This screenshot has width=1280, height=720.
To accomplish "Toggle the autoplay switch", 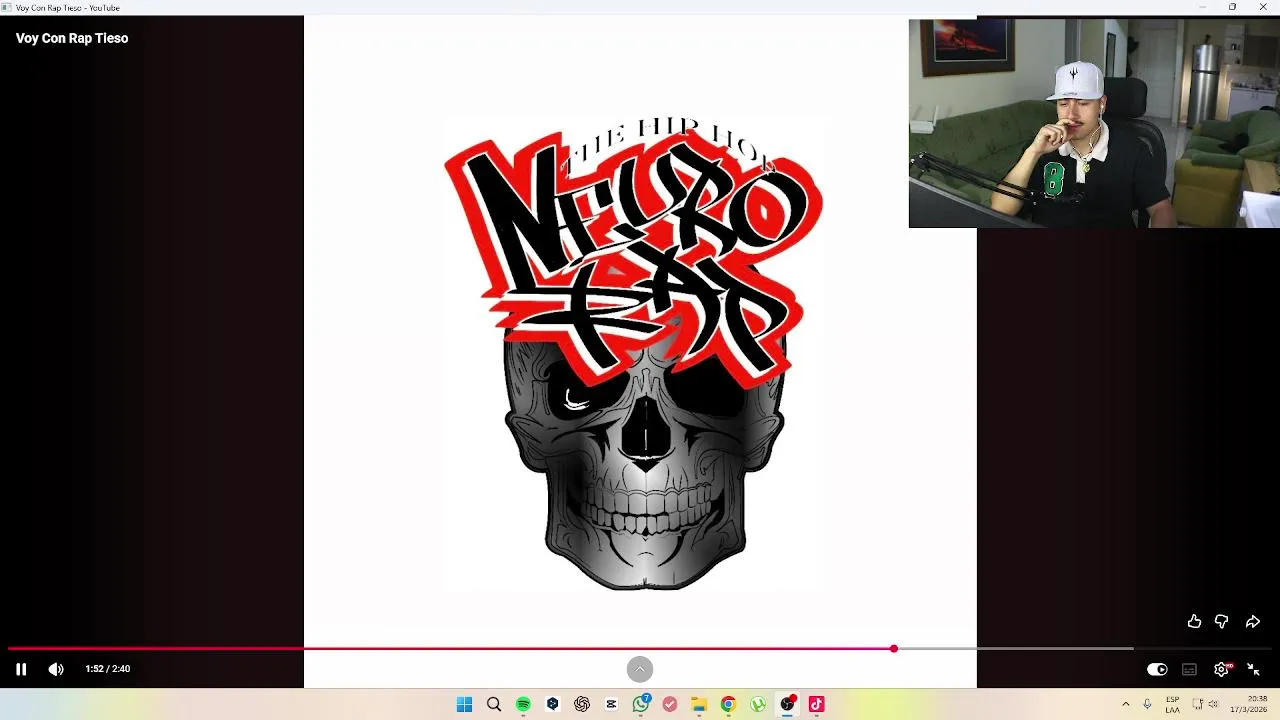I will coord(1157,670).
